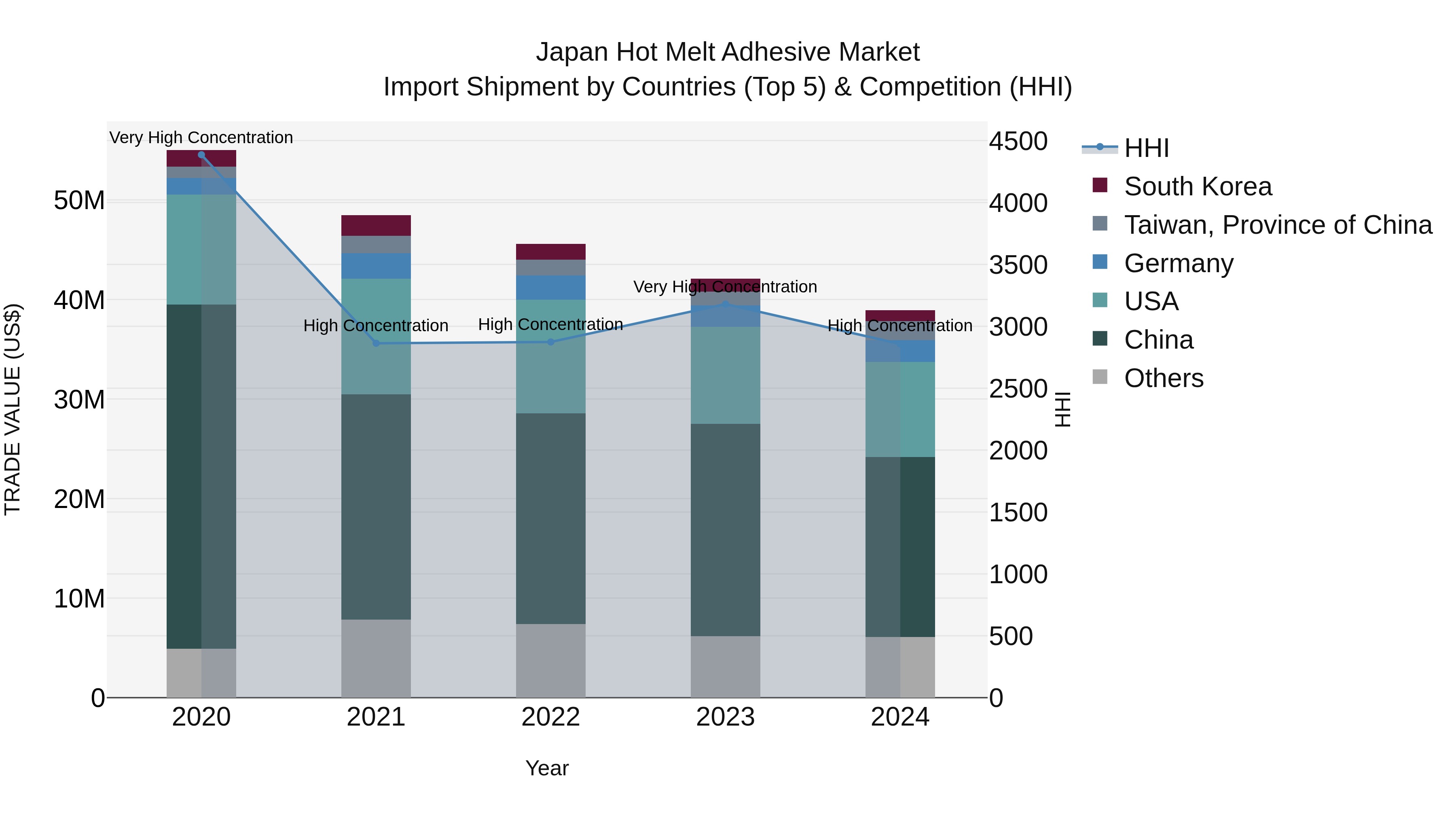Click the 2024 x-axis year label

(900, 717)
